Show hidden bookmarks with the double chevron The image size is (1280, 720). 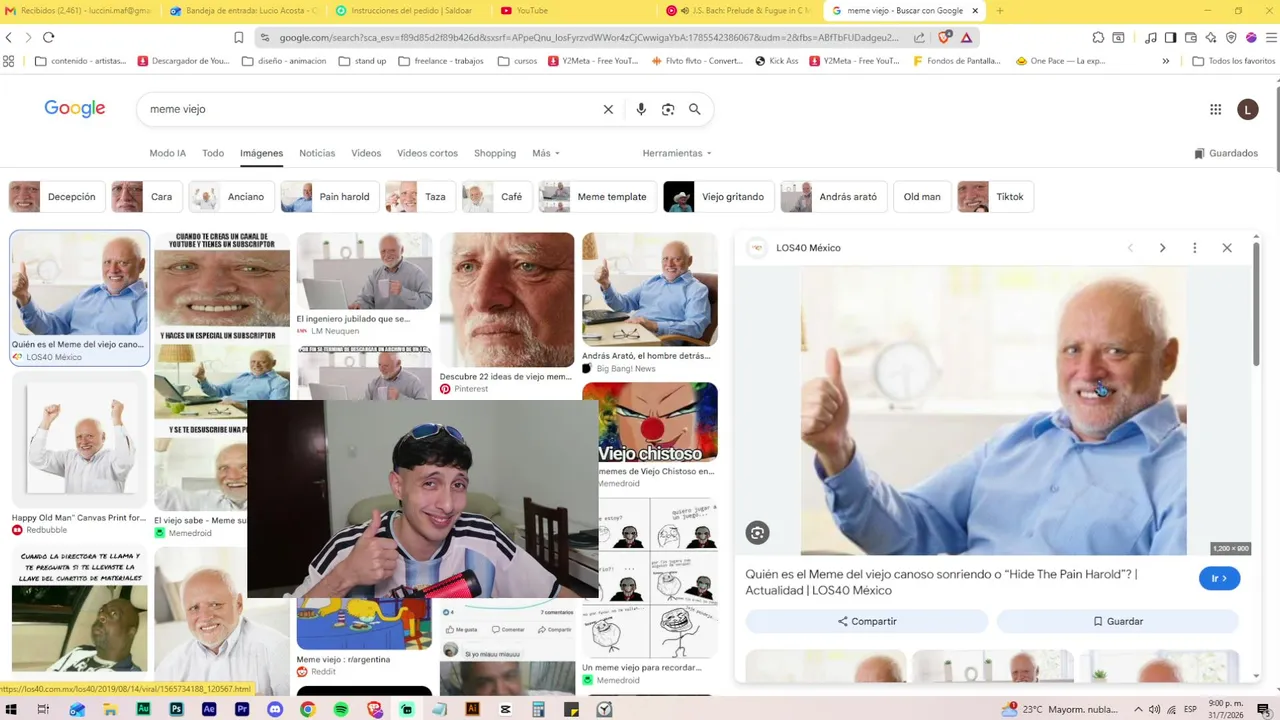(x=1165, y=61)
